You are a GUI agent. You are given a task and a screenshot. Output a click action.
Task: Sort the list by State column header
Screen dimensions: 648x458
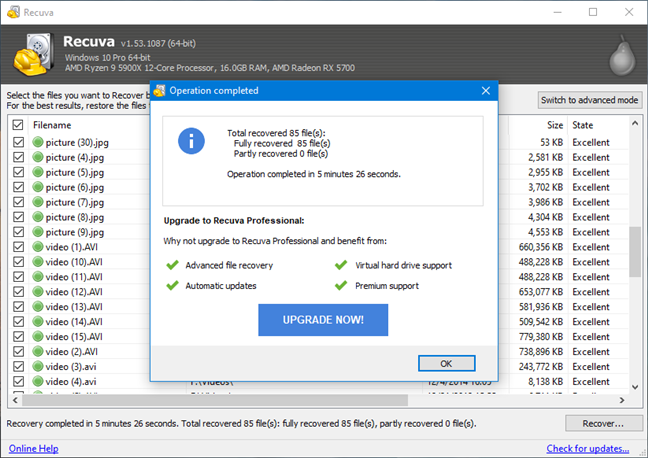[x=583, y=125]
